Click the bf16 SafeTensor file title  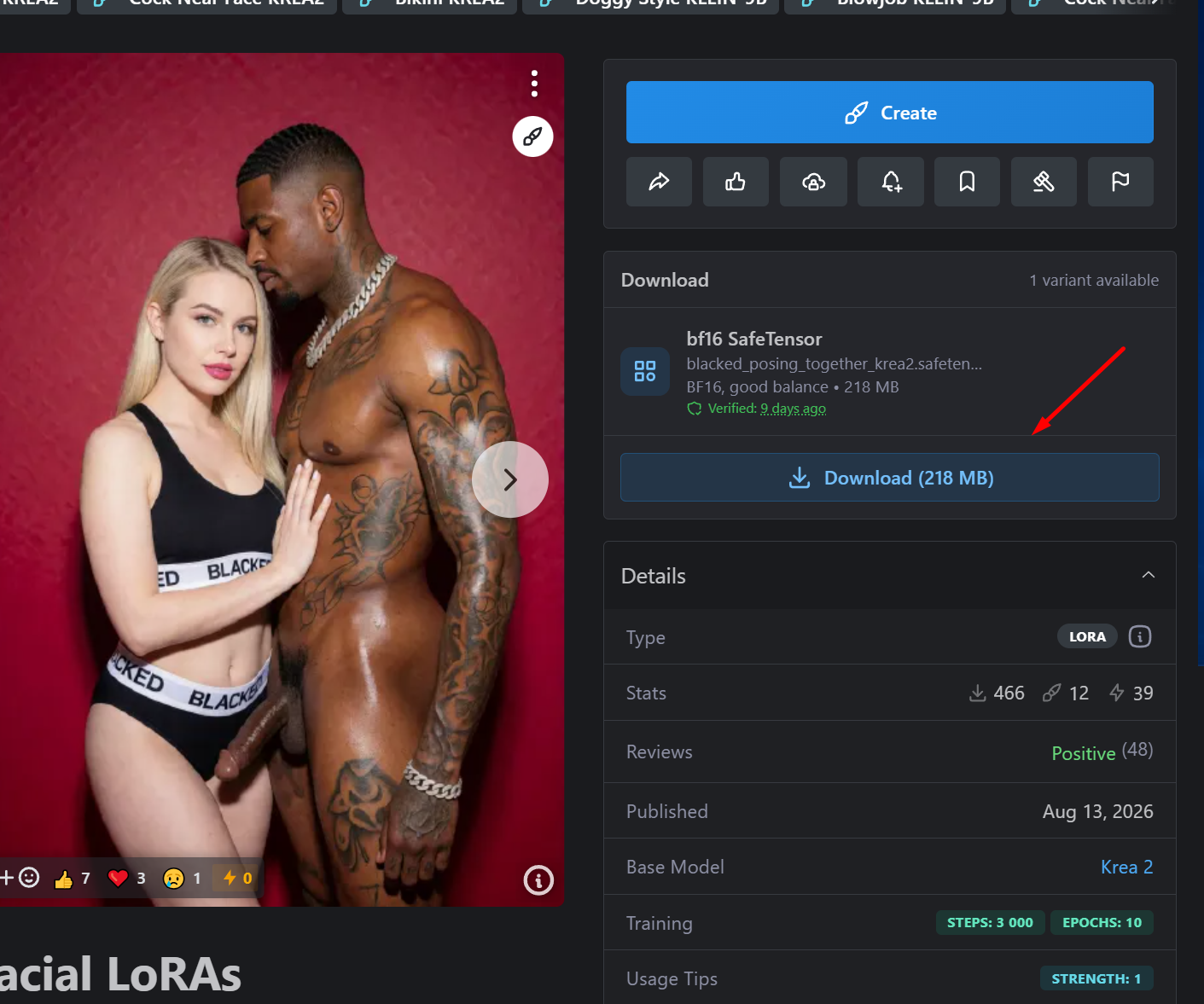point(754,339)
